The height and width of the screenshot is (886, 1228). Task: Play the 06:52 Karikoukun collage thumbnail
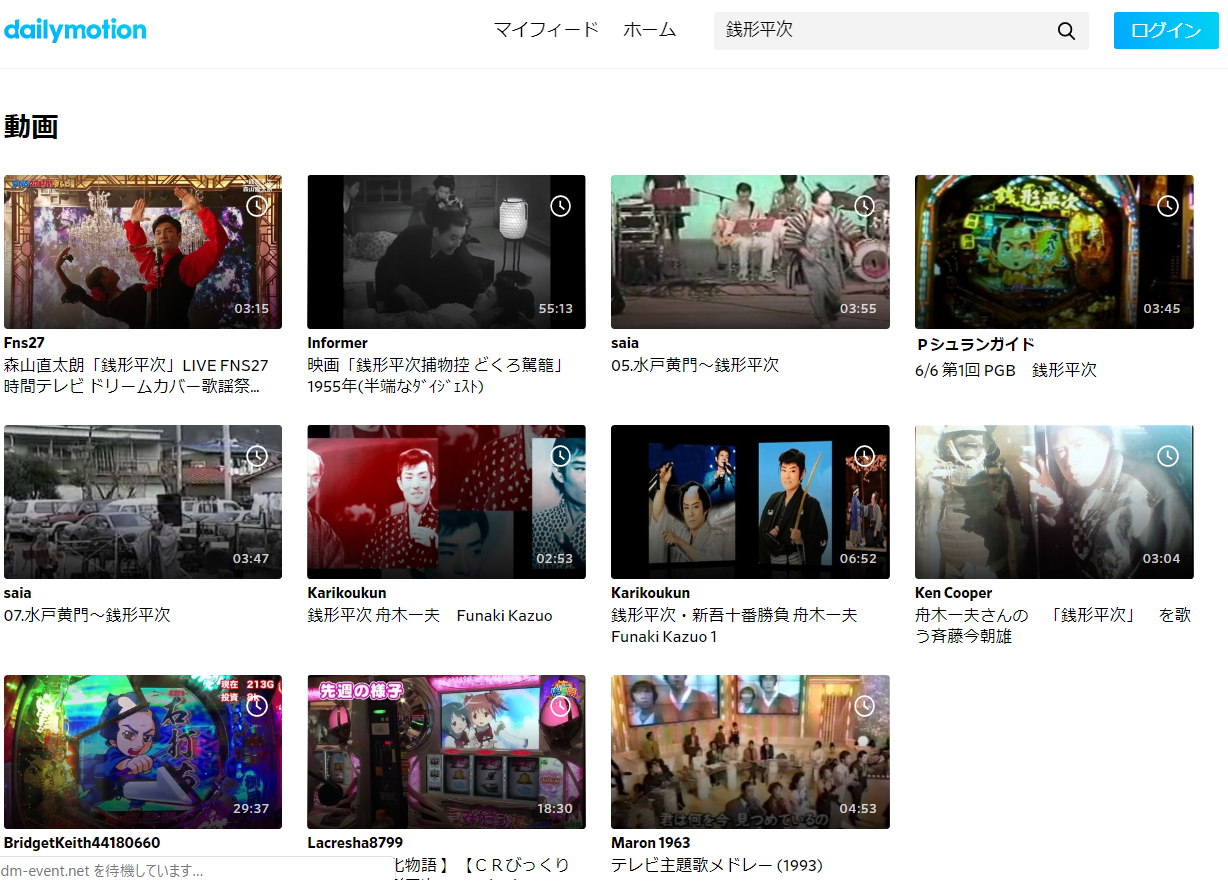click(x=750, y=502)
